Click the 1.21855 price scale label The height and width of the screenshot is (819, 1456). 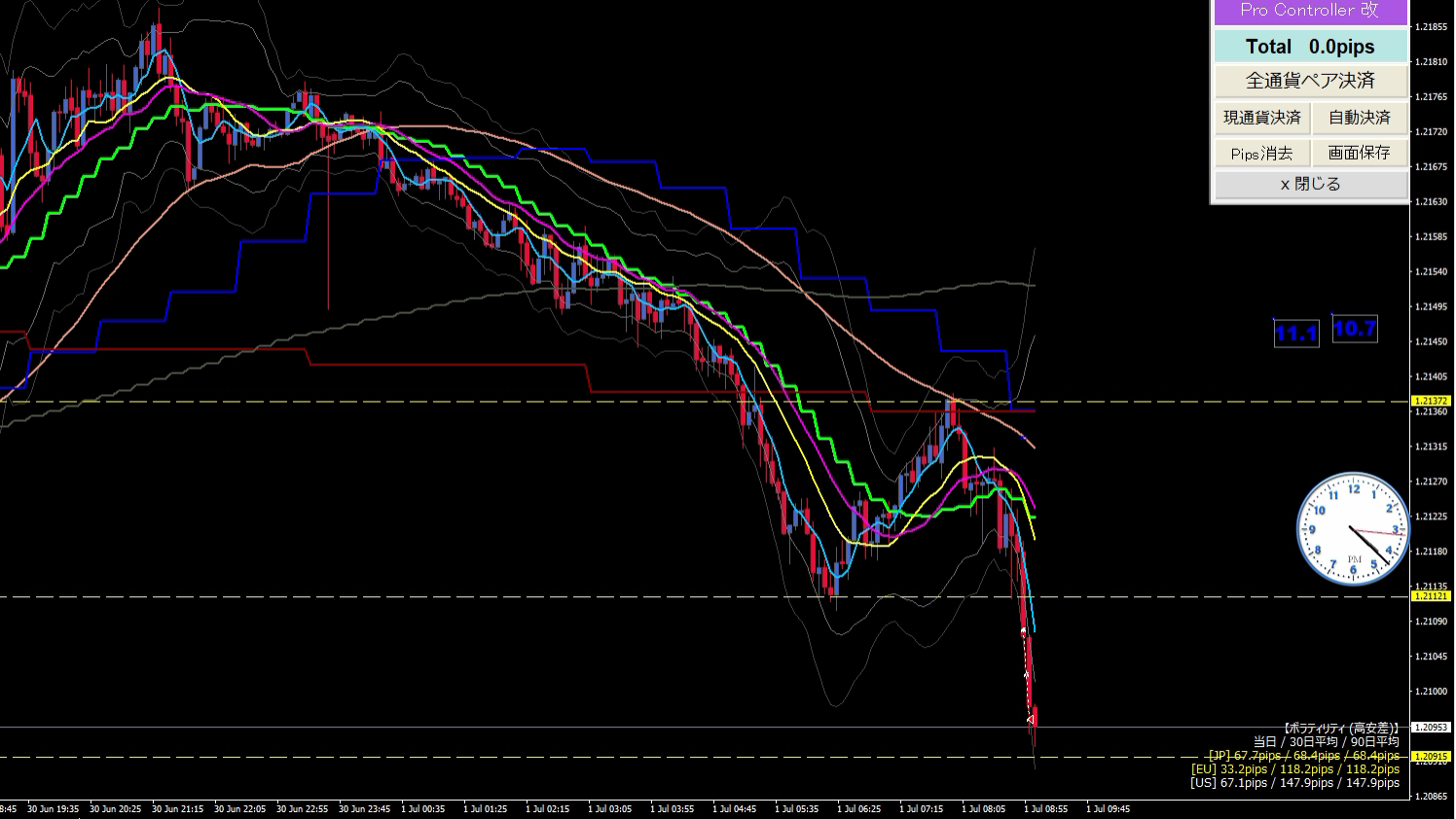click(x=1431, y=27)
